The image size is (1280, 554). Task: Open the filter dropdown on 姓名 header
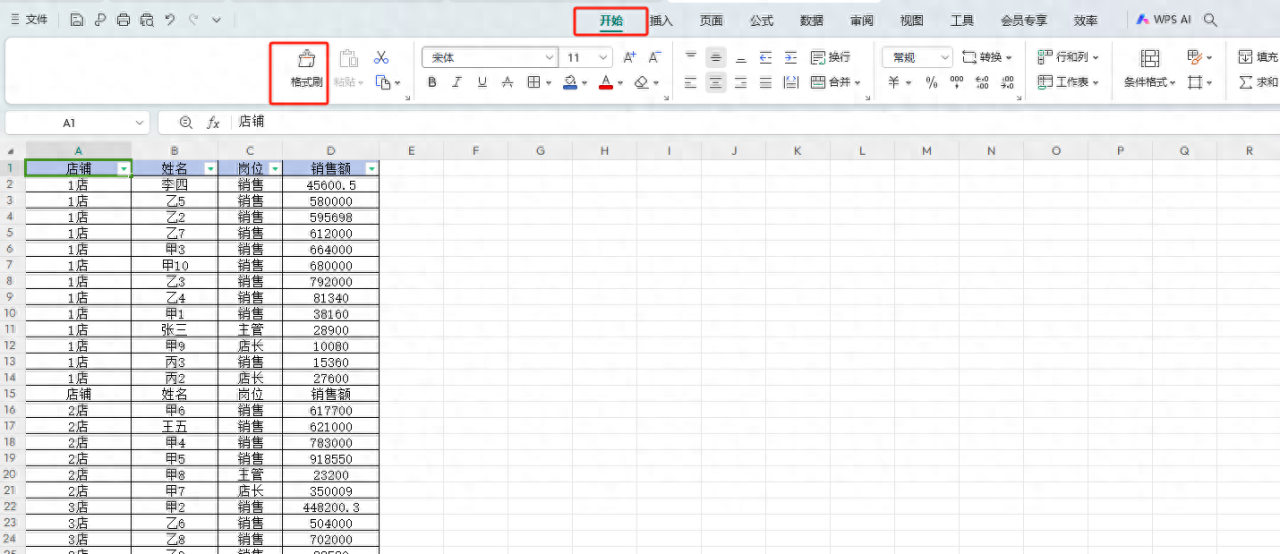pos(210,169)
